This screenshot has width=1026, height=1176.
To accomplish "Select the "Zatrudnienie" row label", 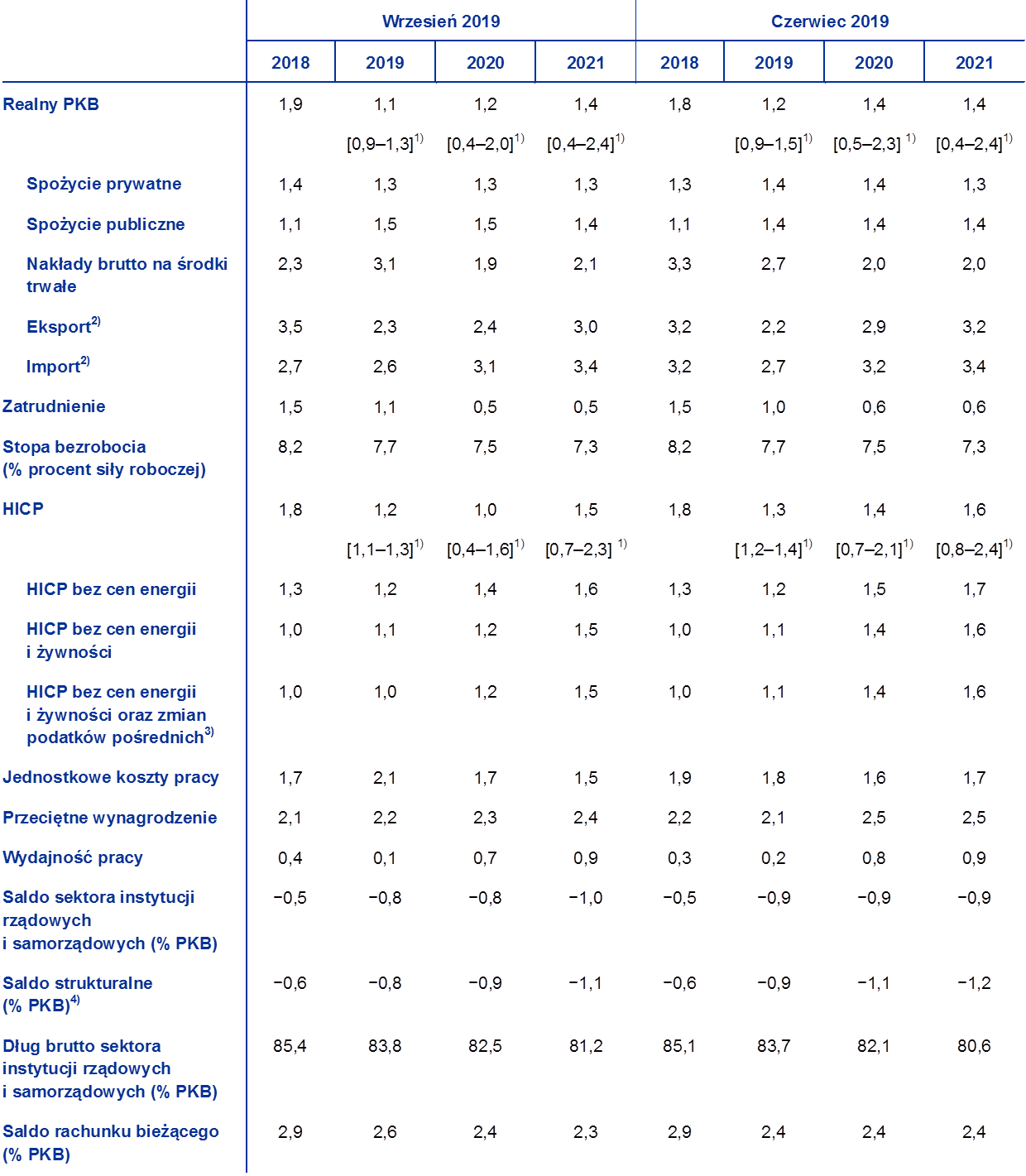I will [54, 406].
